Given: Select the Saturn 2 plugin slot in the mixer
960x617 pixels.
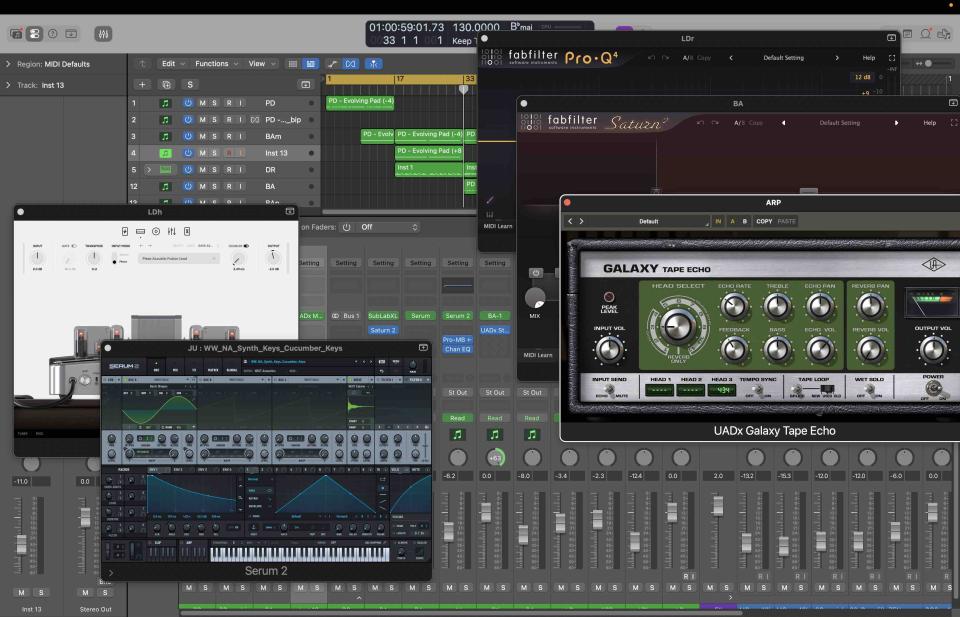Looking at the screenshot, I should point(383,329).
